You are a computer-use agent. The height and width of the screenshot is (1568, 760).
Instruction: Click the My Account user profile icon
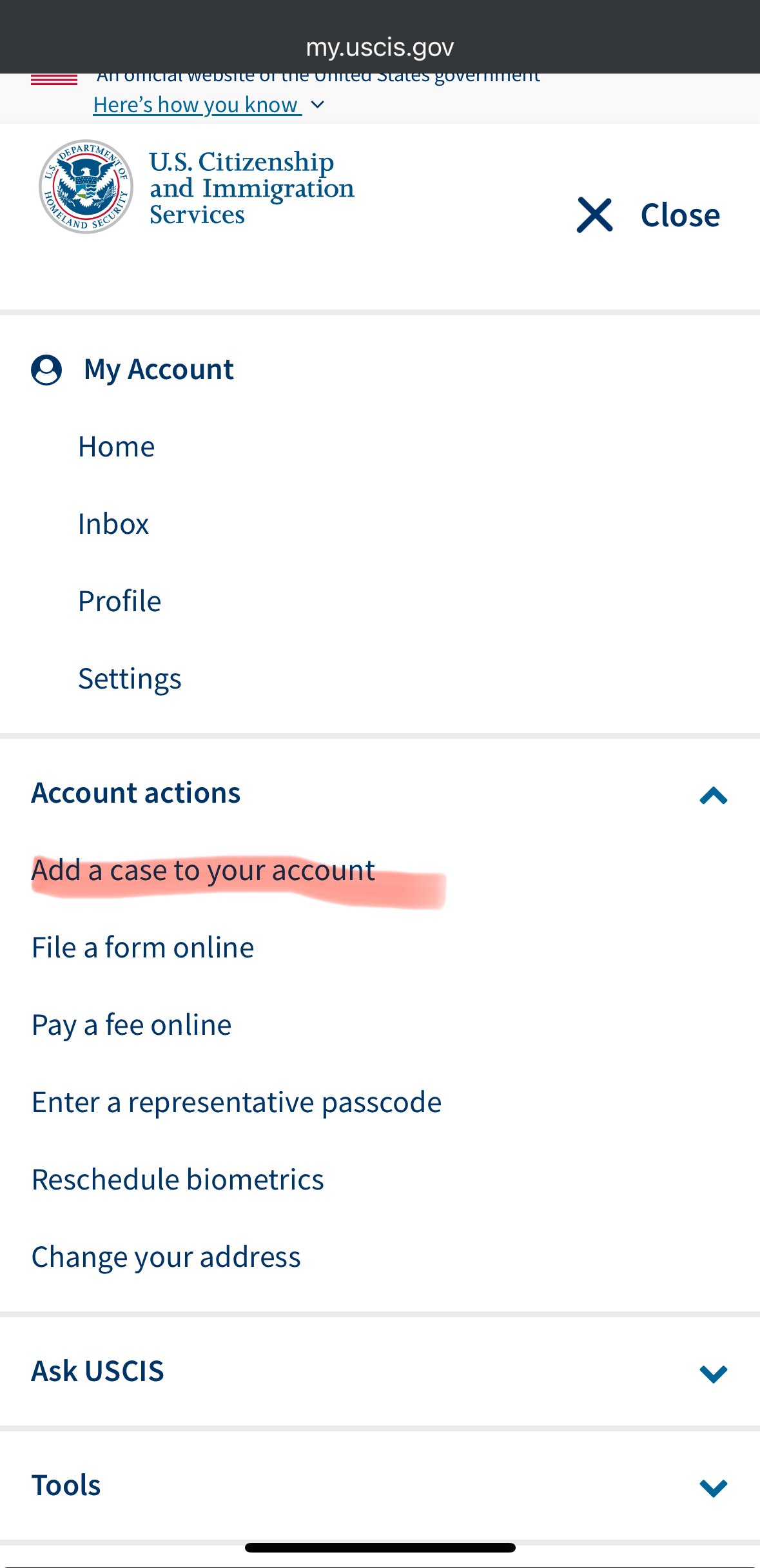tap(46, 370)
